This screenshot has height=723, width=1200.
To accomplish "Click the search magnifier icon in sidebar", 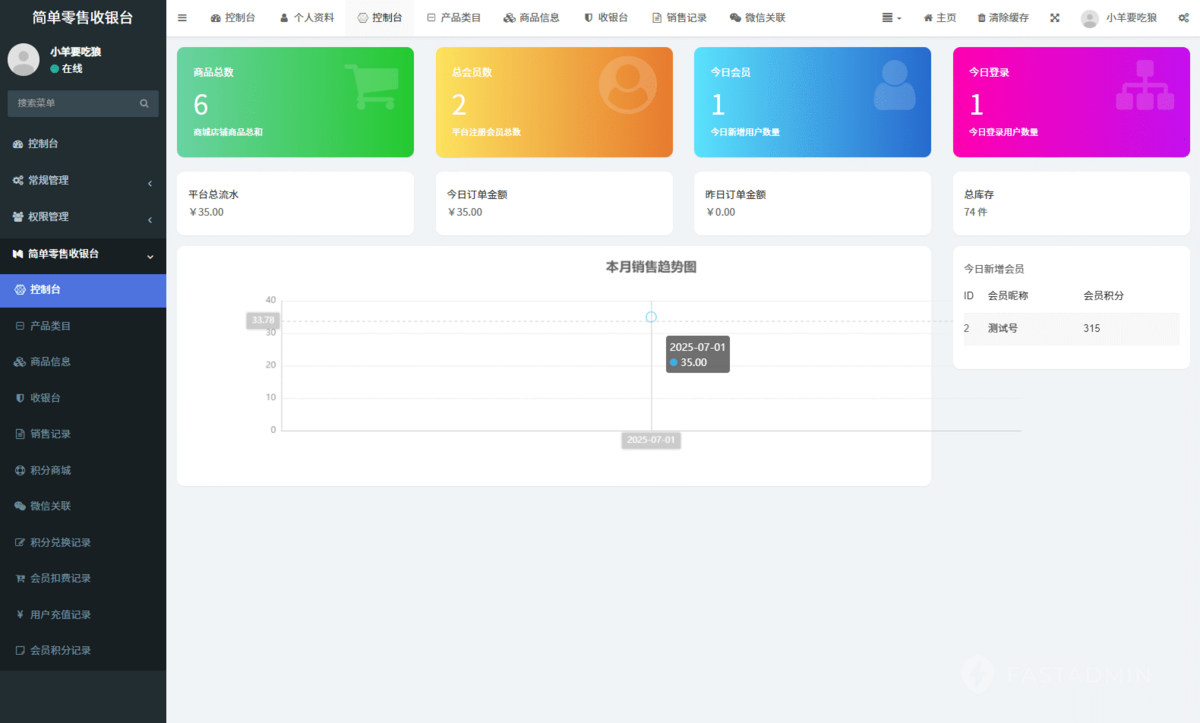I will coord(144,103).
